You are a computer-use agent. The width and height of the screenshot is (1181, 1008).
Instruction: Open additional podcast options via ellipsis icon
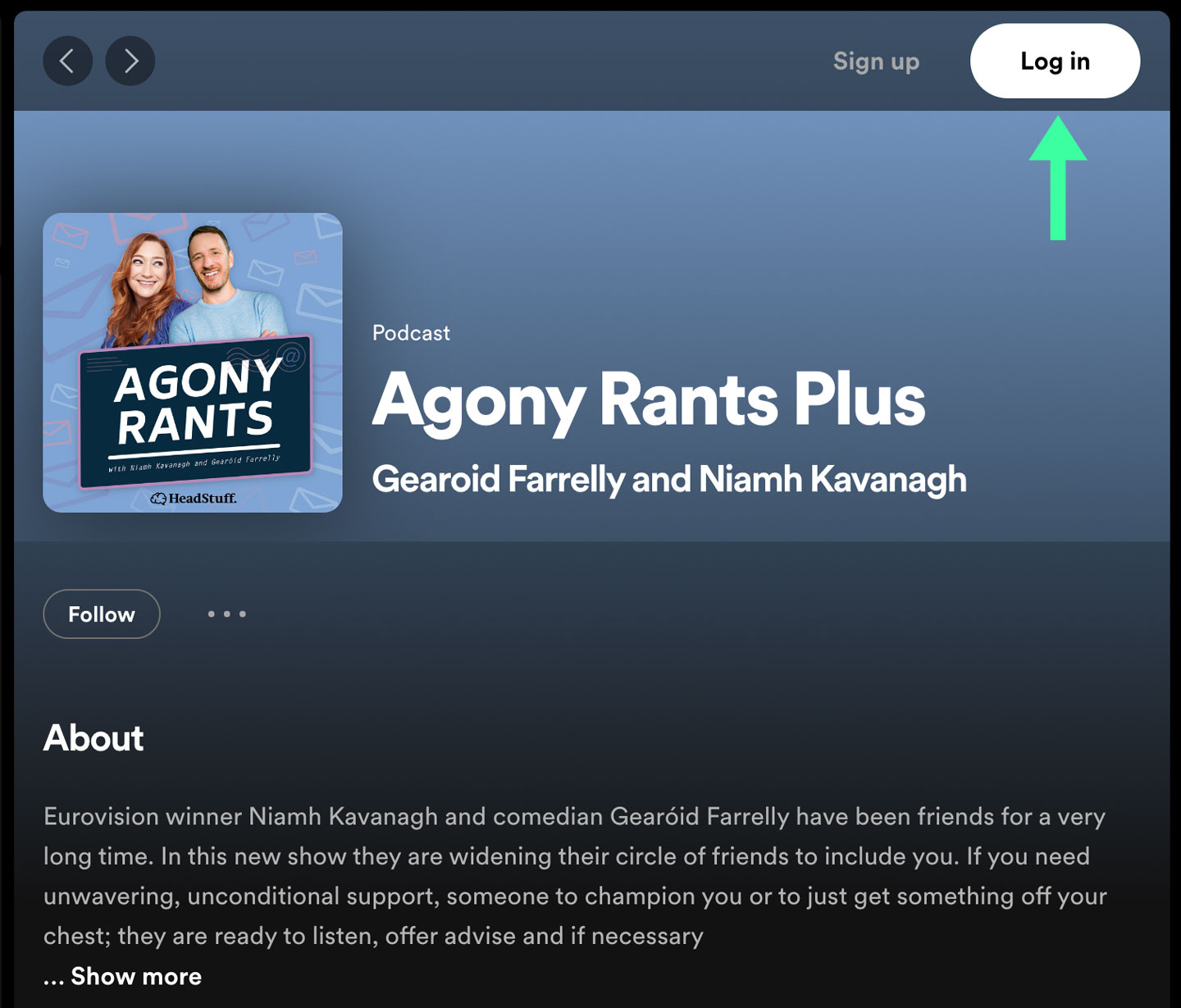tap(227, 614)
